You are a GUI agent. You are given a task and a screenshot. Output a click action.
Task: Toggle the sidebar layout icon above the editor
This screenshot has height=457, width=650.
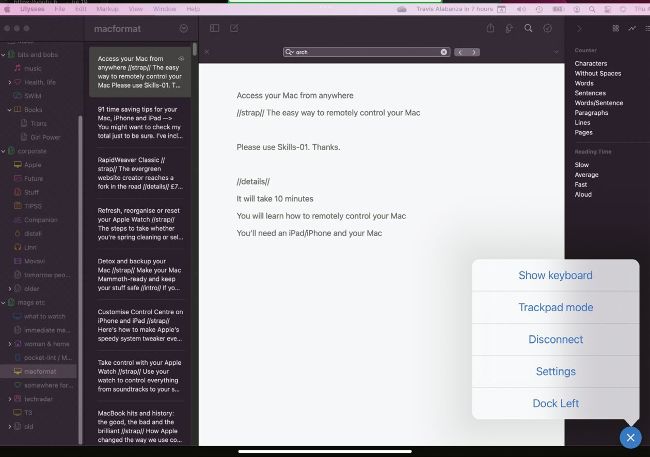pyautogui.click(x=214, y=28)
